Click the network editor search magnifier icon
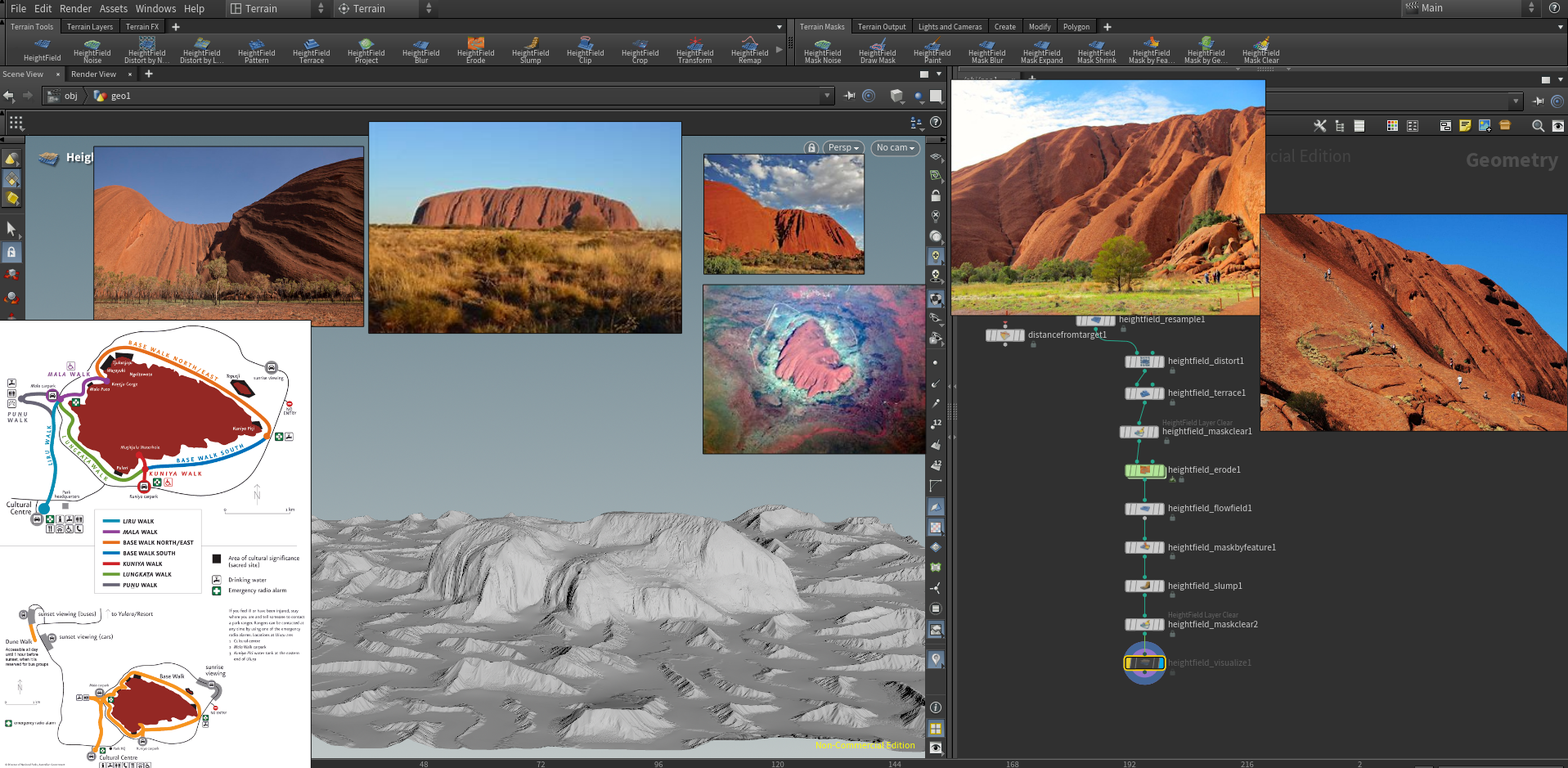 [x=1538, y=126]
